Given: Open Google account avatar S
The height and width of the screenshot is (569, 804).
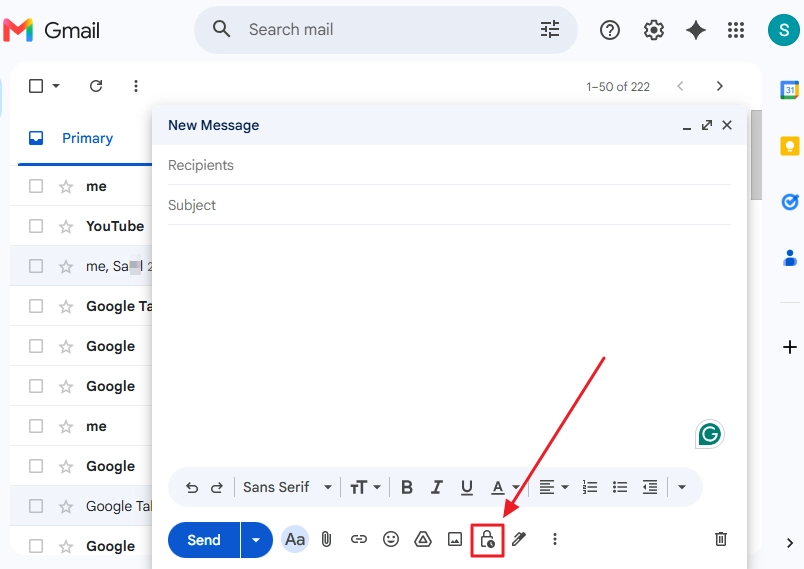Looking at the screenshot, I should (x=783, y=30).
